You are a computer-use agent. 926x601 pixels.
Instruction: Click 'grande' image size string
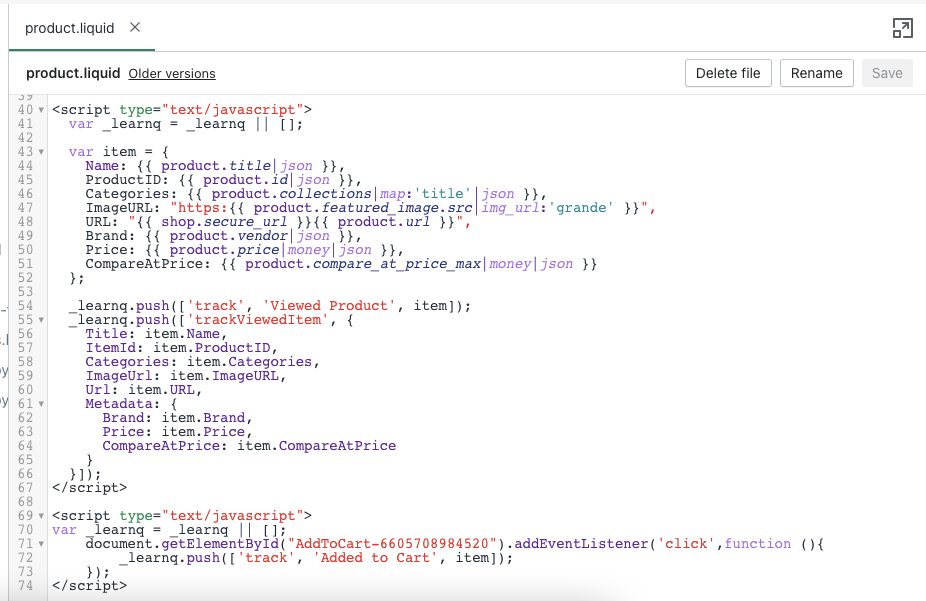[581, 208]
